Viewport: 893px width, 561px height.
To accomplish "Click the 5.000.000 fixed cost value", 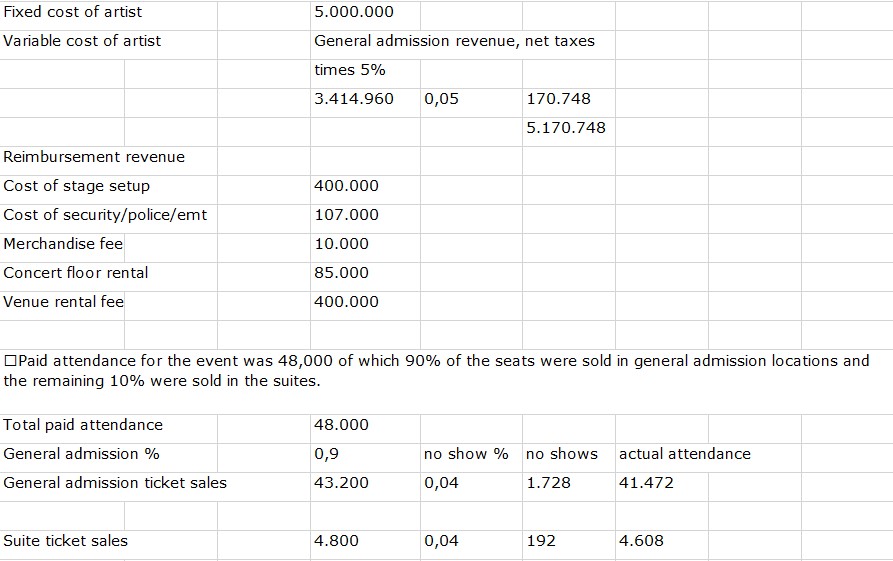I will pos(354,13).
